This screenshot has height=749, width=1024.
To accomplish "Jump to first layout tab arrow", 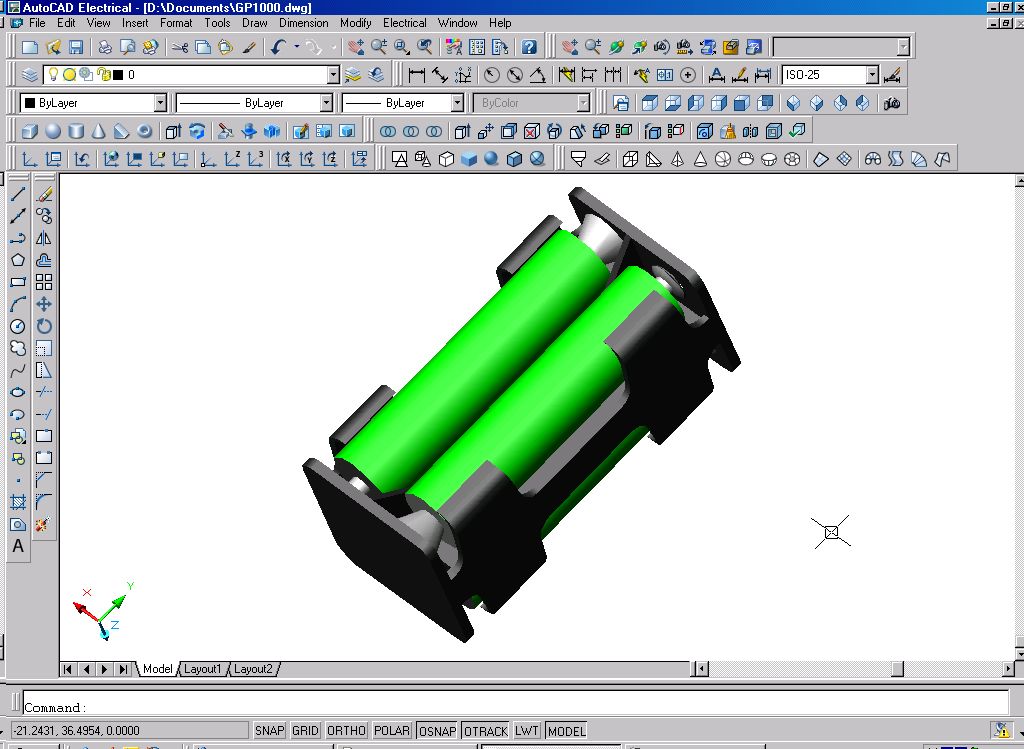I will [x=68, y=669].
